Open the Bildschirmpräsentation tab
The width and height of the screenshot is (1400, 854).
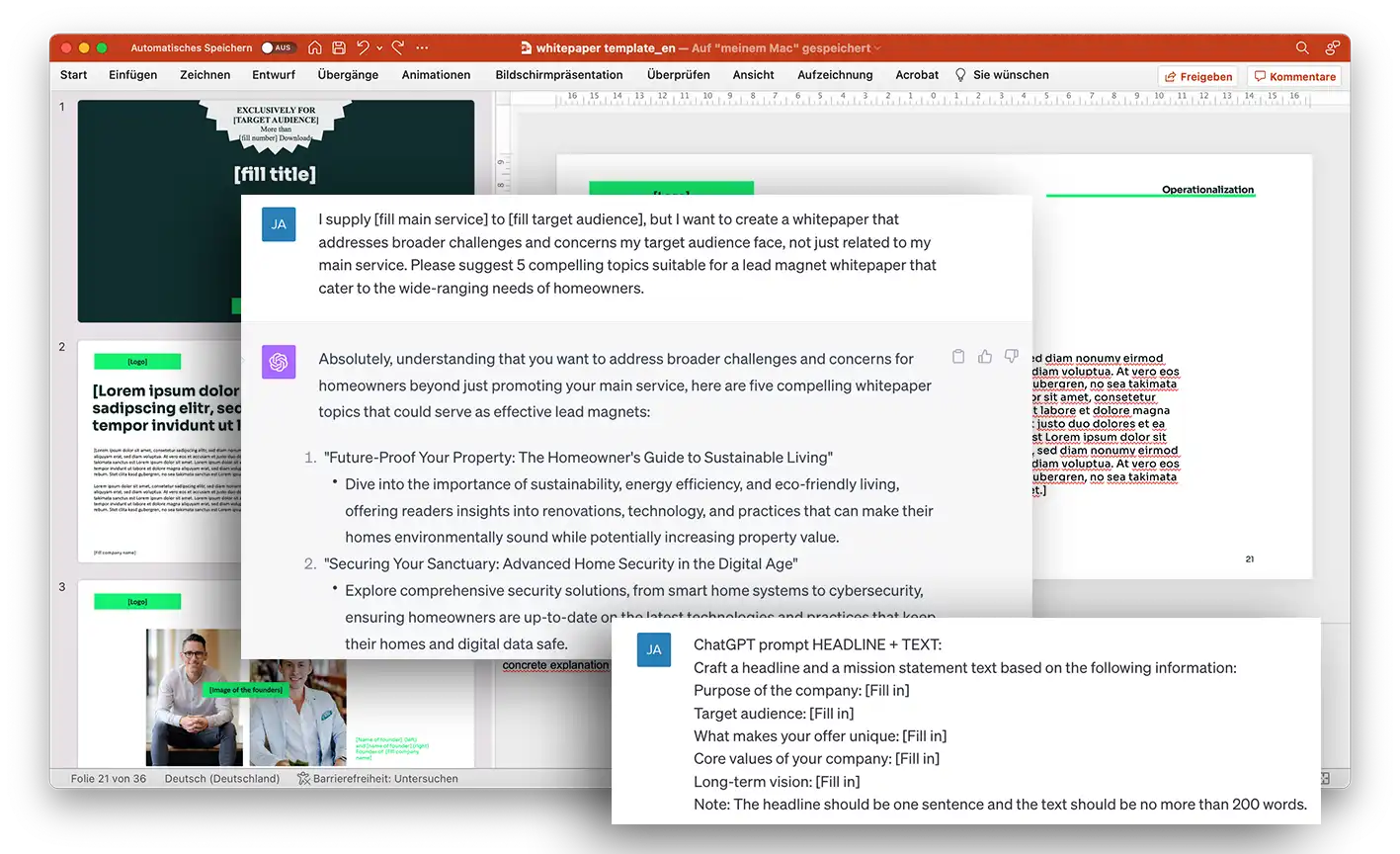[558, 75]
